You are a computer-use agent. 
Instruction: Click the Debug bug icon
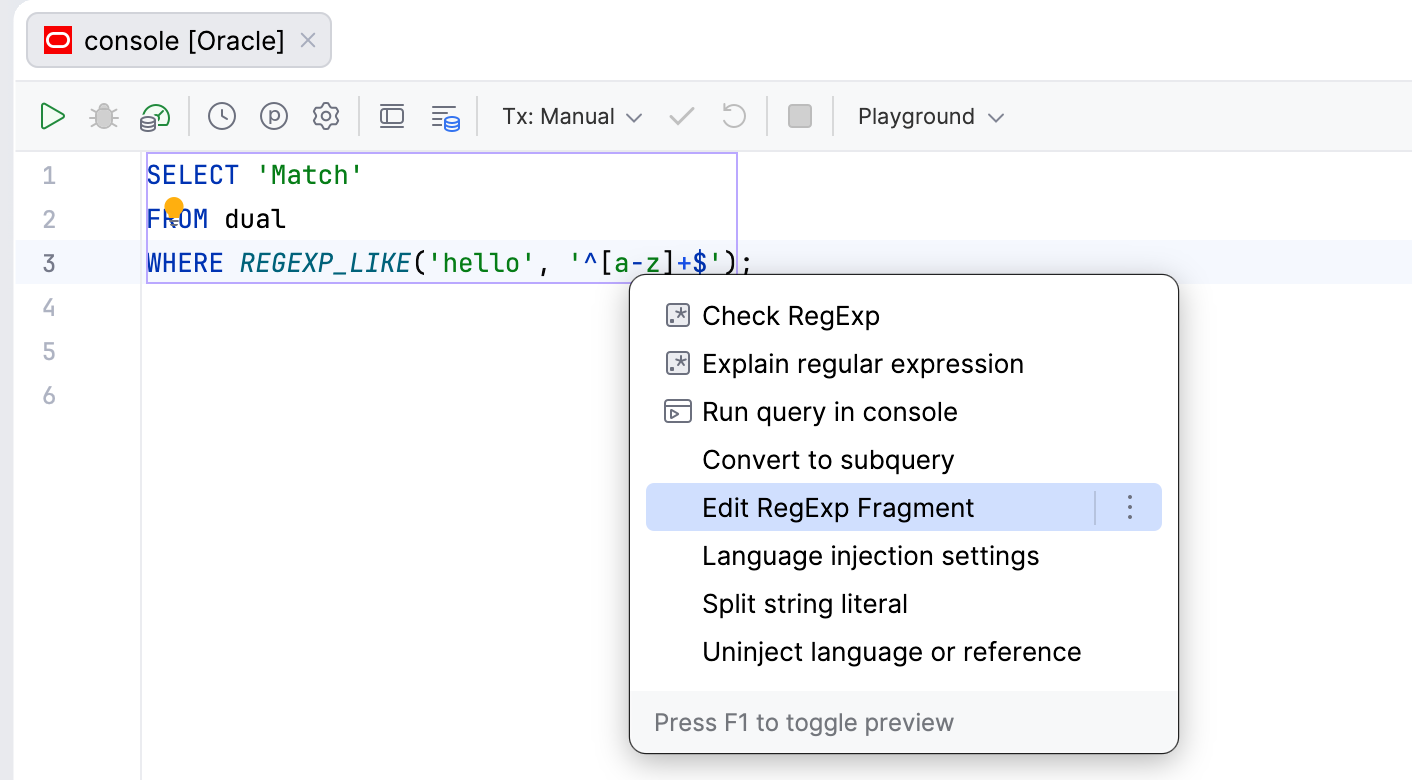(104, 117)
